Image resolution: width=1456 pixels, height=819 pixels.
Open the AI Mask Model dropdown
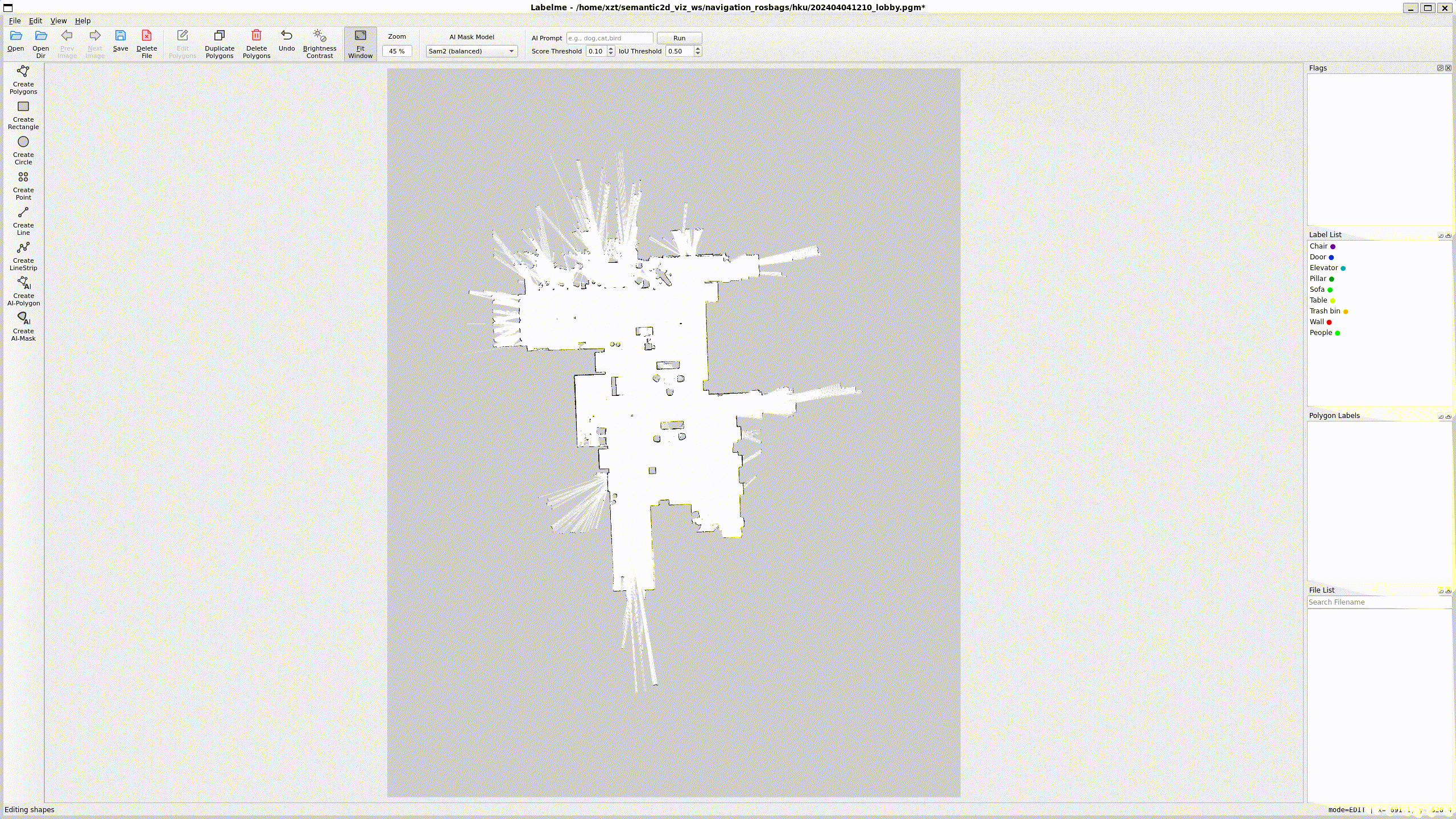[471, 51]
